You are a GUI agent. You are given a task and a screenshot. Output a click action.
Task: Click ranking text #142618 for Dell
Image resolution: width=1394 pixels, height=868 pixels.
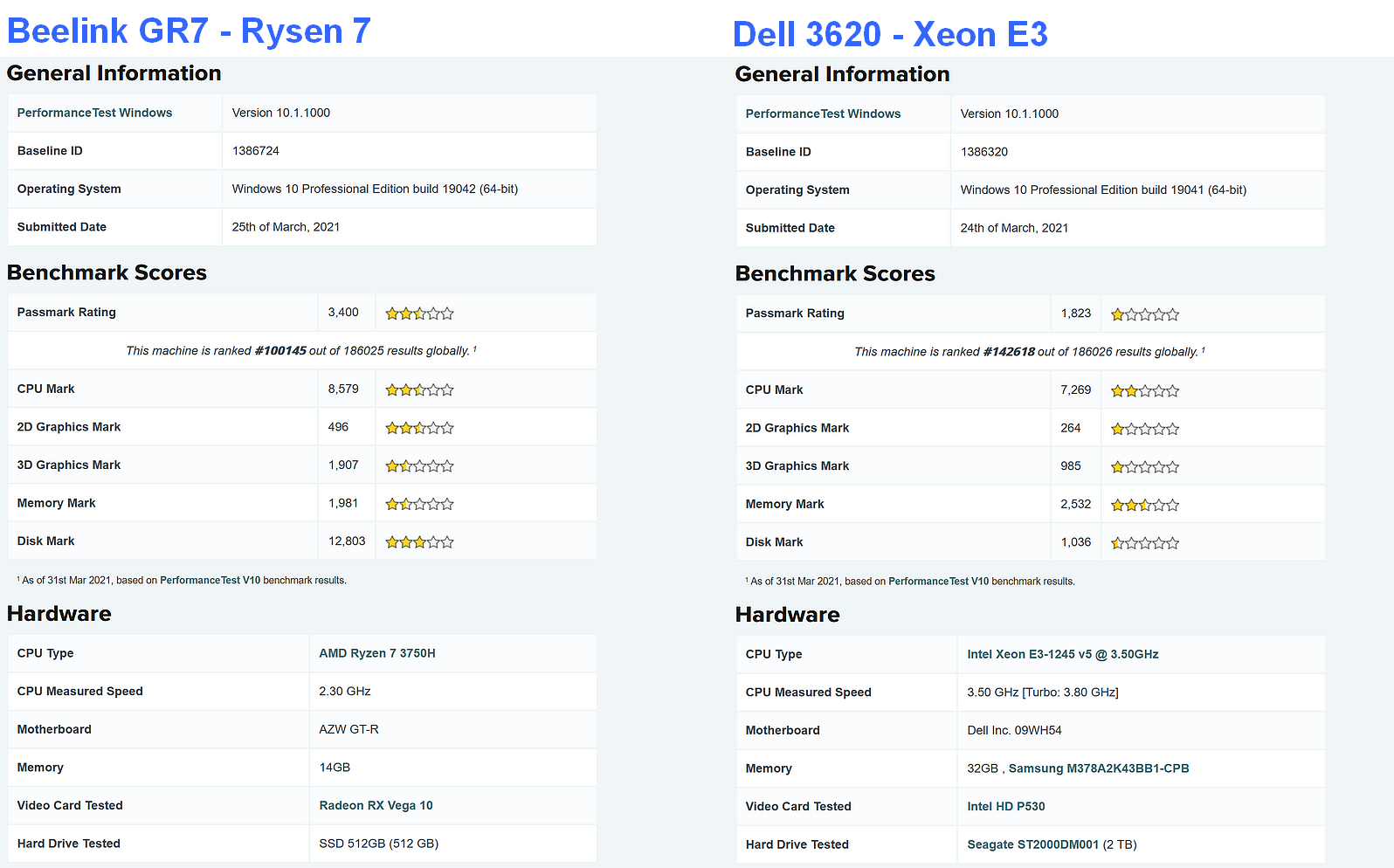click(x=1009, y=351)
